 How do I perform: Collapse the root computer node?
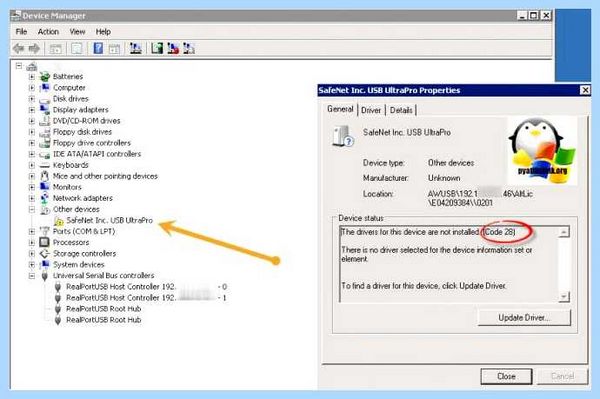click(19, 66)
